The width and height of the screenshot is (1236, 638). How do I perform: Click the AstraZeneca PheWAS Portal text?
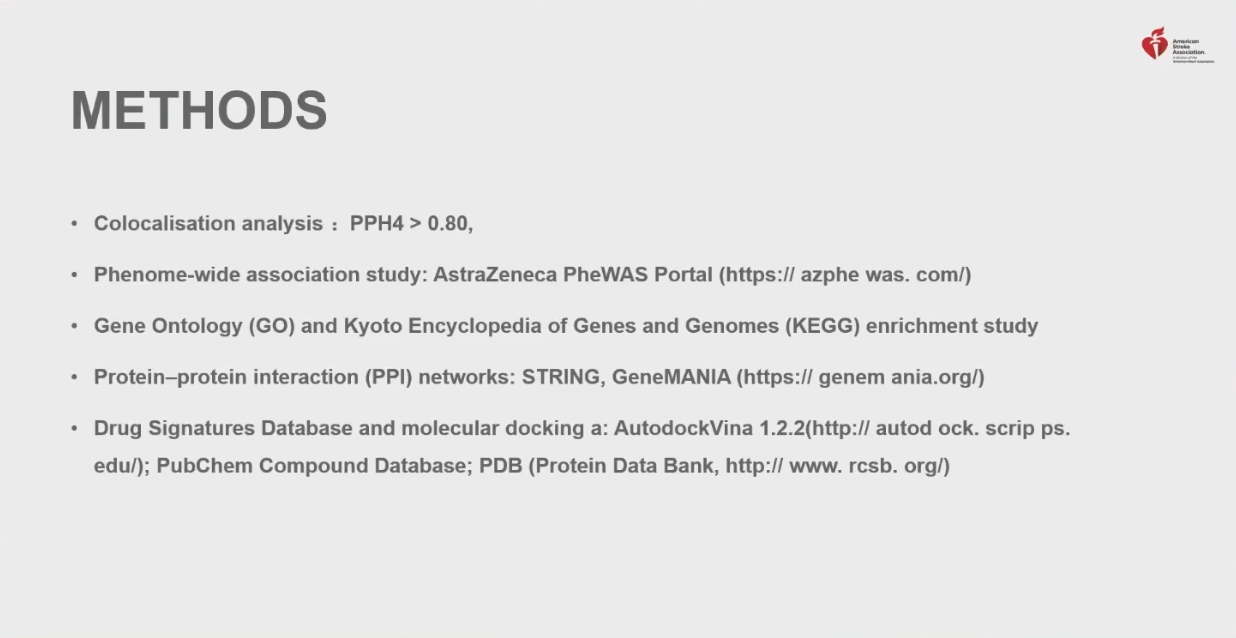pos(573,274)
